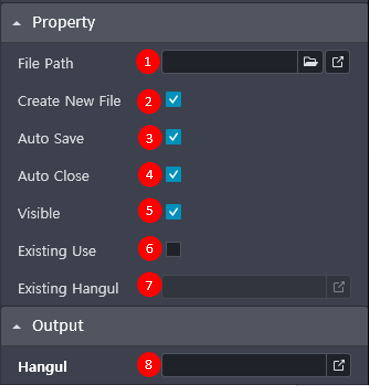369x386 pixels.
Task: Untick the Visible checkbox
Action: point(173,212)
